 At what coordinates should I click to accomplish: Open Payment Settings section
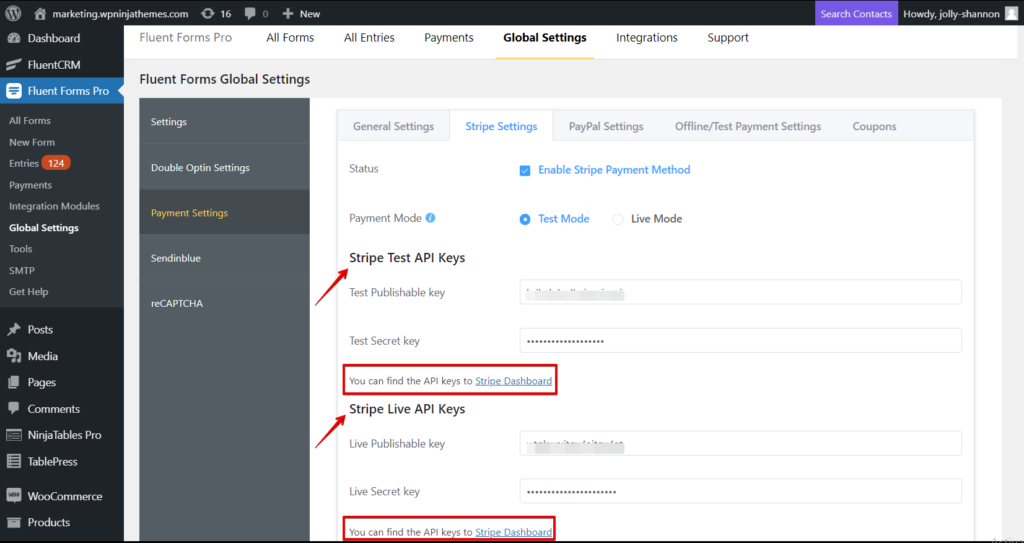[x=225, y=212]
